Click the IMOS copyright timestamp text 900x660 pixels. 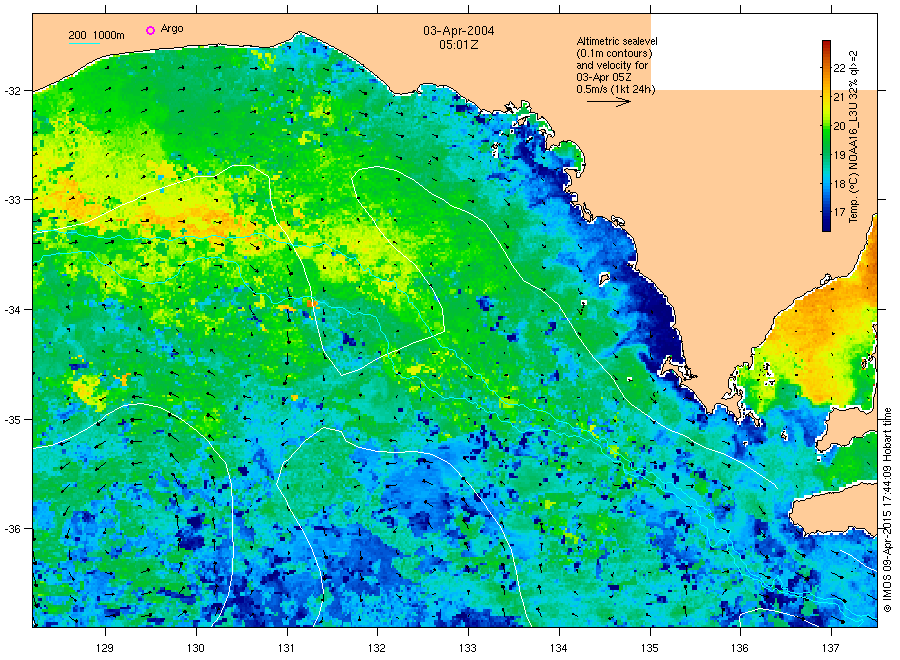(x=887, y=510)
